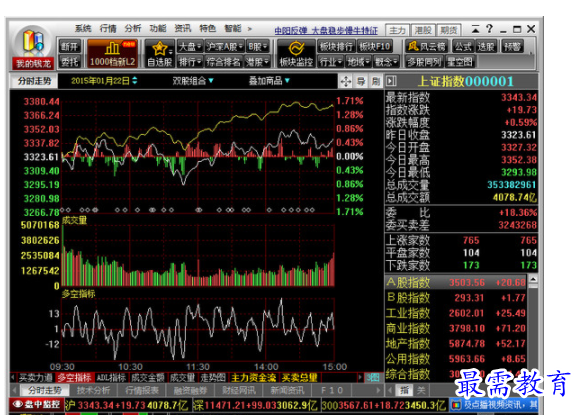Open the 系统 menu
579x415 pixels.
point(83,28)
